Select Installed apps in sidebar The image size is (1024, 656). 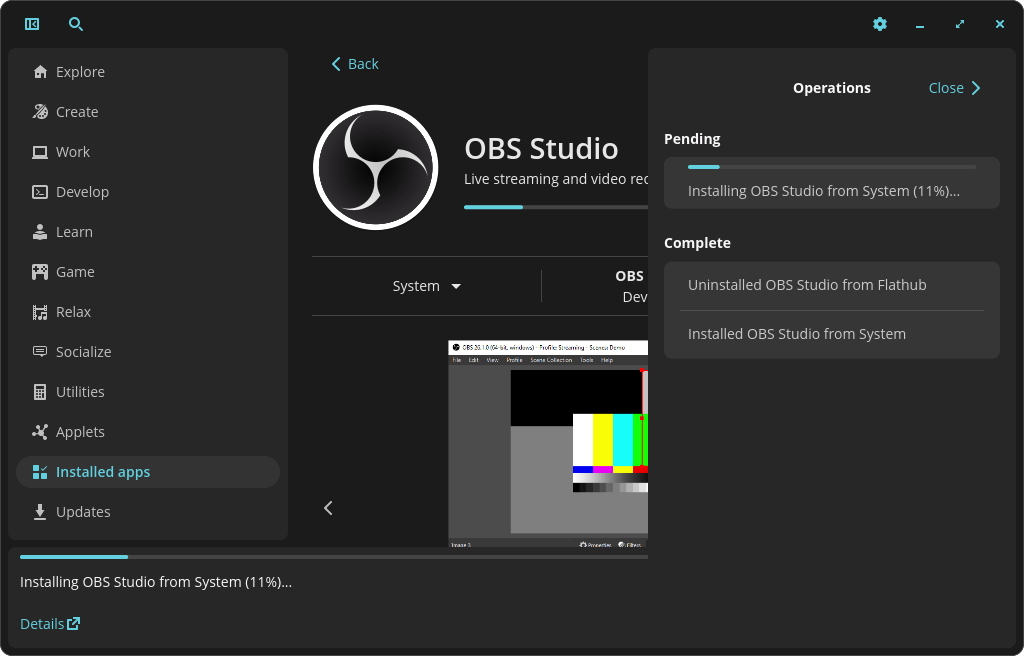(x=103, y=472)
